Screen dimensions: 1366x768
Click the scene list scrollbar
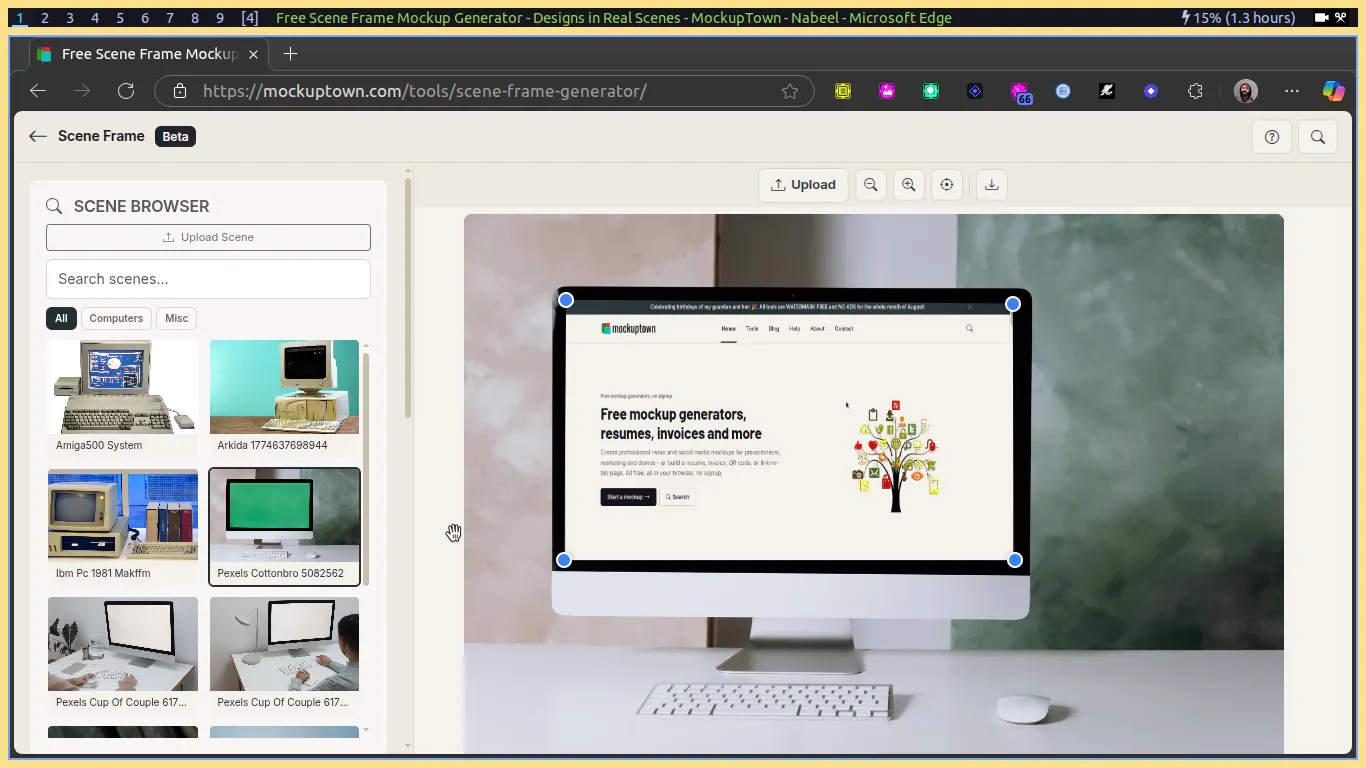point(366,467)
